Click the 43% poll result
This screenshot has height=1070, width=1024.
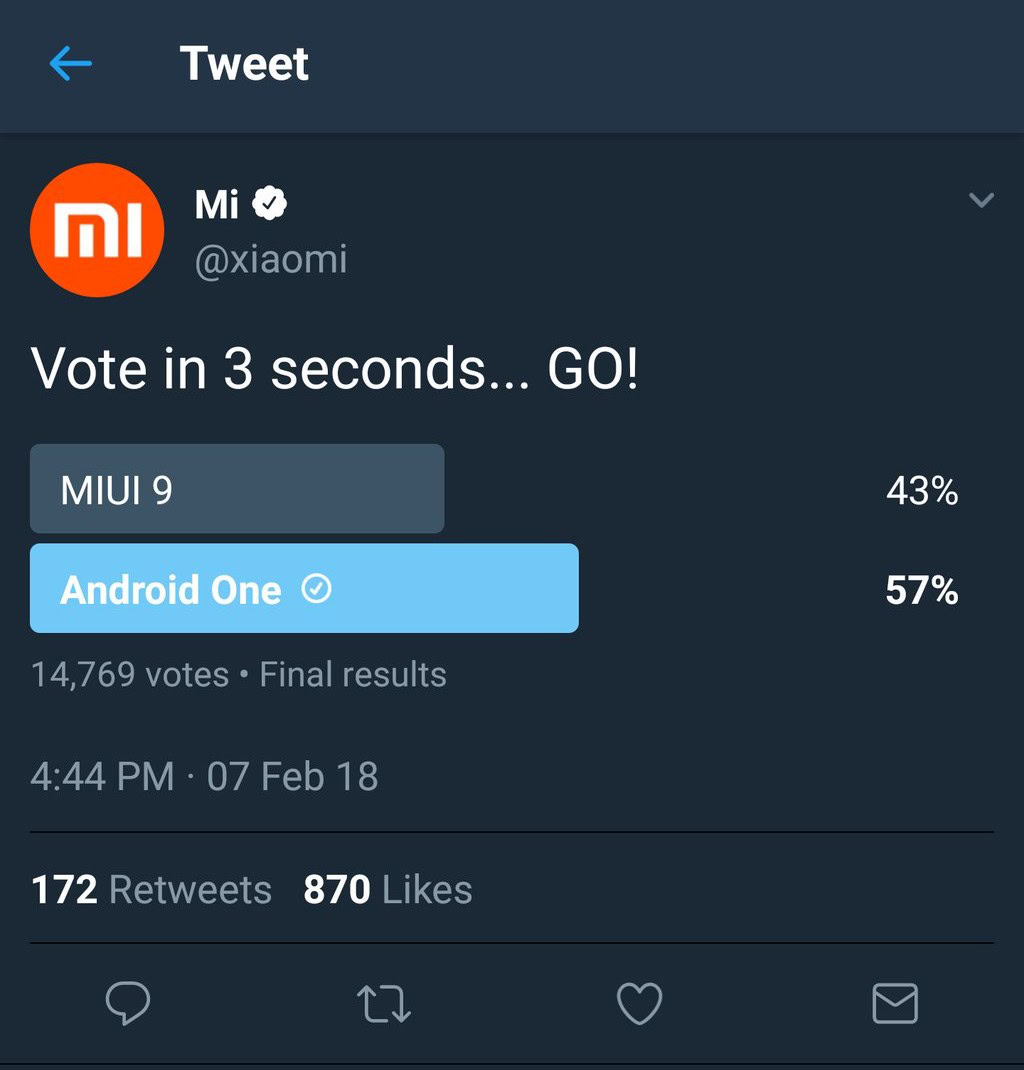click(x=921, y=491)
